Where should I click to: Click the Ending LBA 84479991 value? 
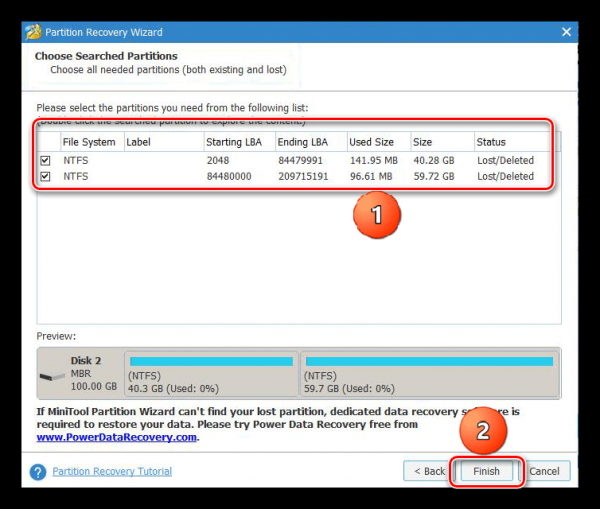point(300,160)
